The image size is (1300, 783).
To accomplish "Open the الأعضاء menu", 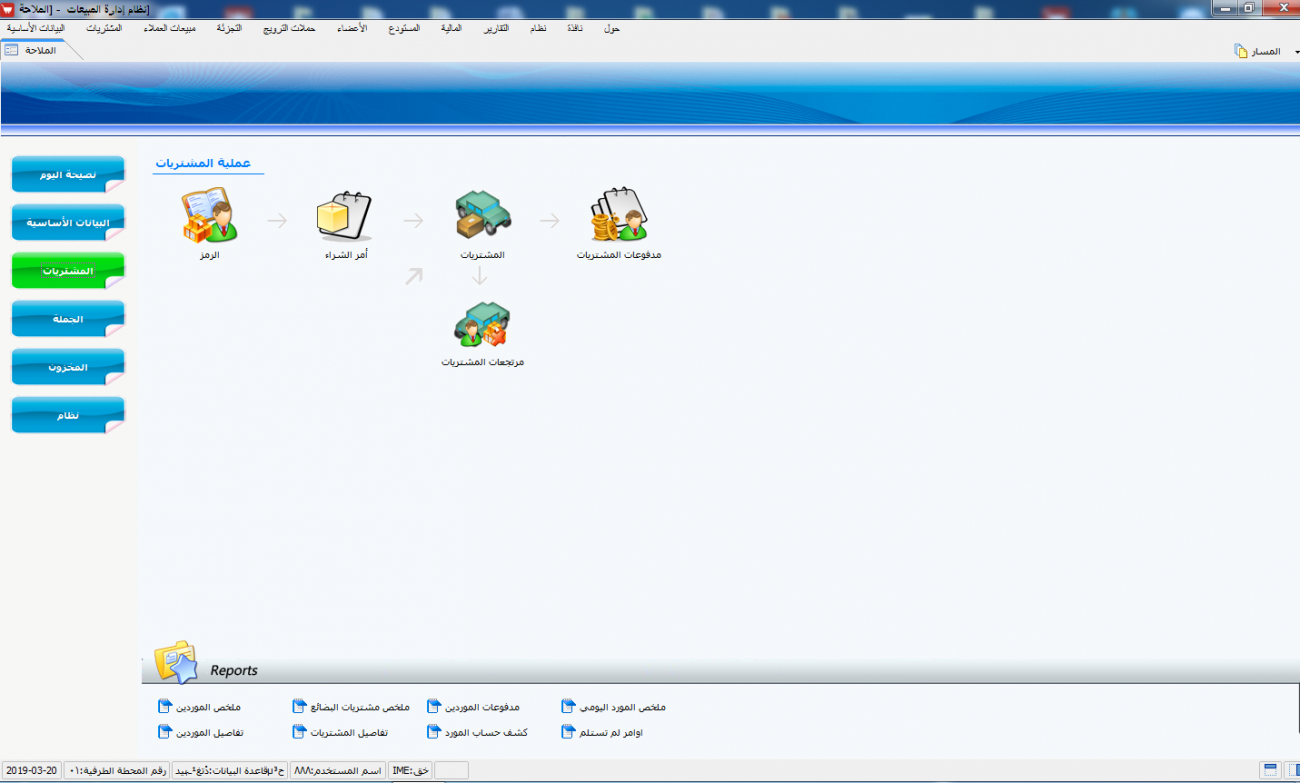I will click(353, 28).
